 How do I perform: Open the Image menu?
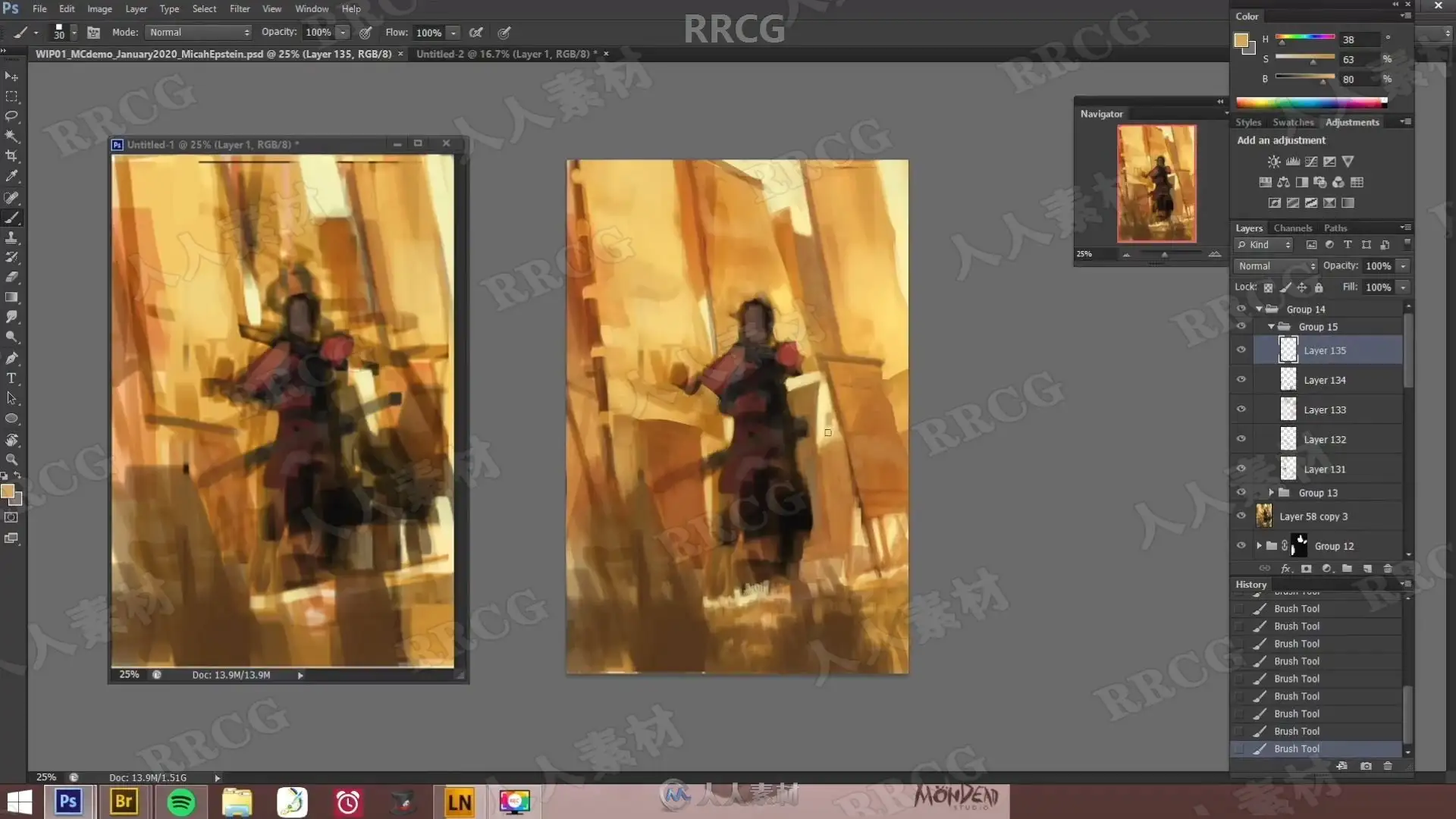99,9
